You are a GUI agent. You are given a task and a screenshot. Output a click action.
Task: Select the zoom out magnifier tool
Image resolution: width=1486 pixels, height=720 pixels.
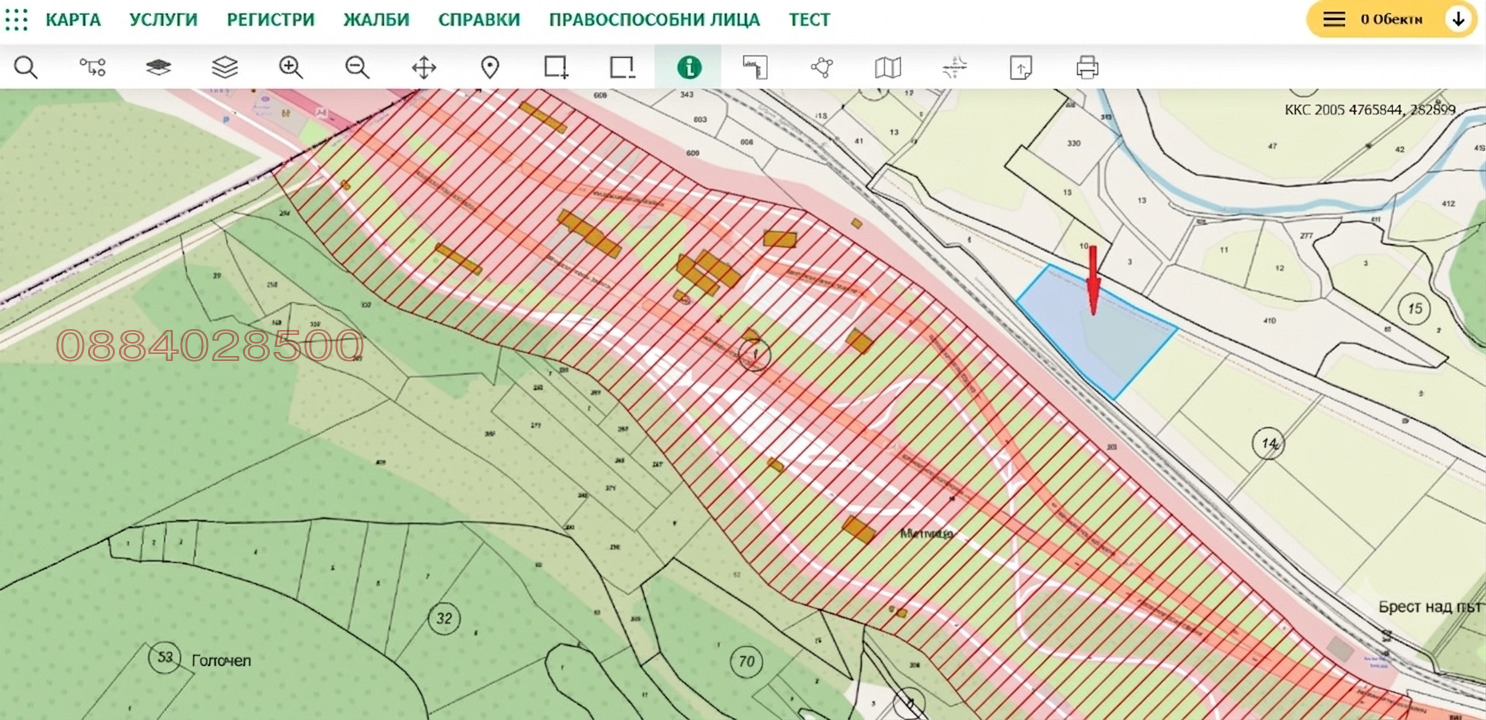(357, 67)
